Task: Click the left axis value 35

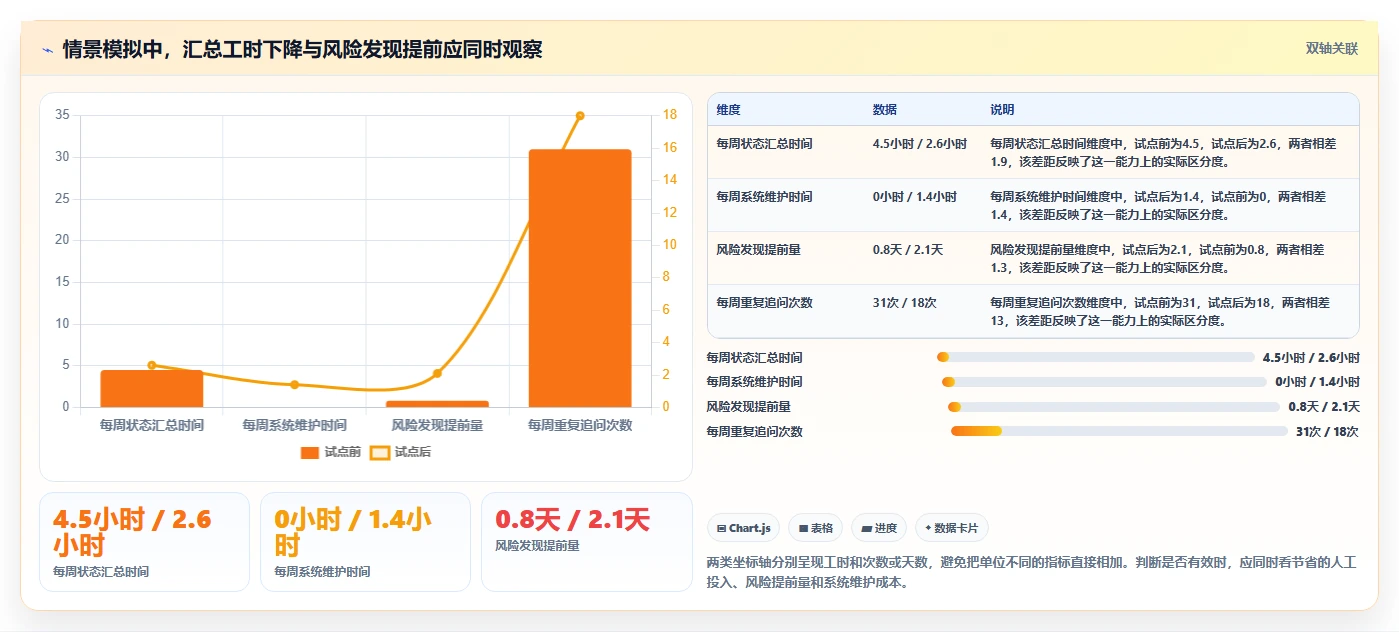Action: (62, 115)
